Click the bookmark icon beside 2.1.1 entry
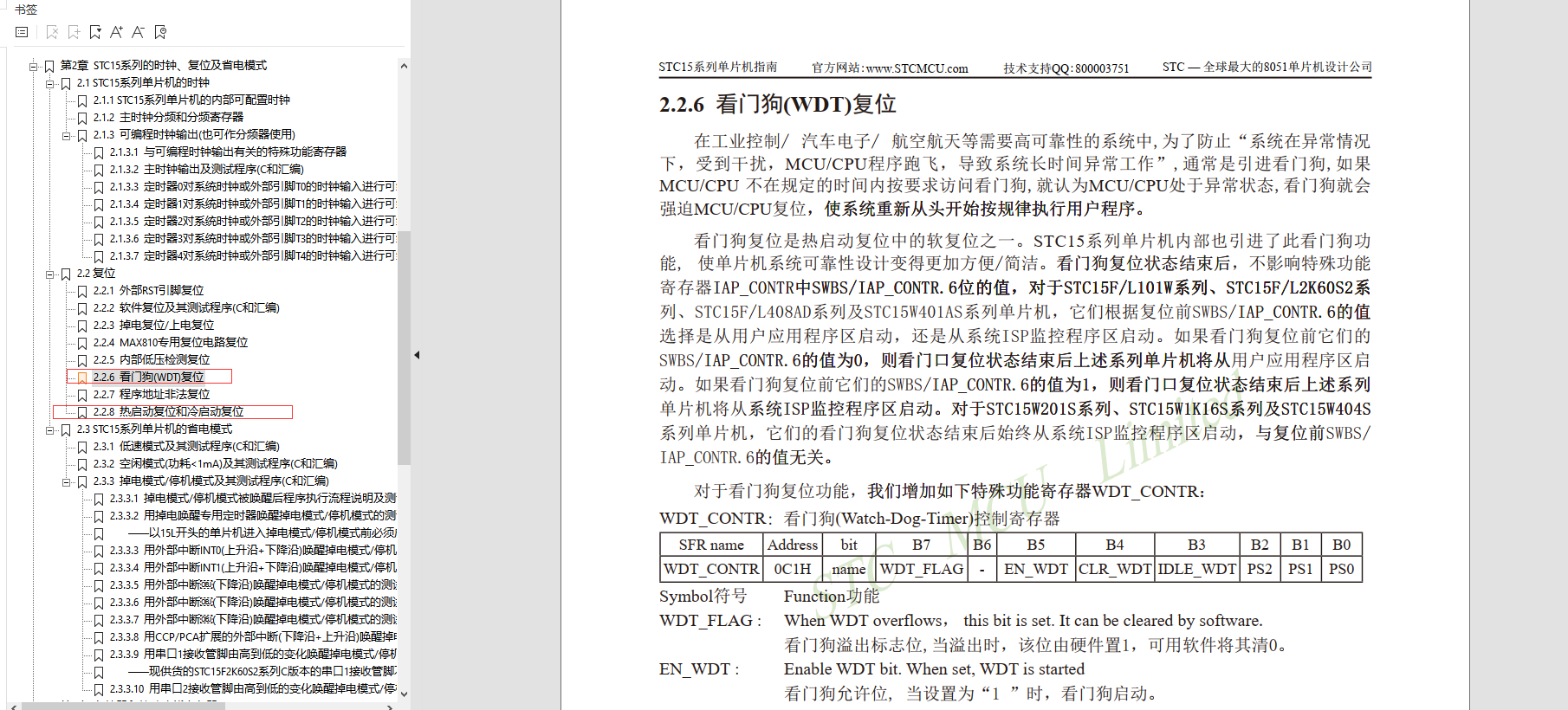 click(x=82, y=100)
